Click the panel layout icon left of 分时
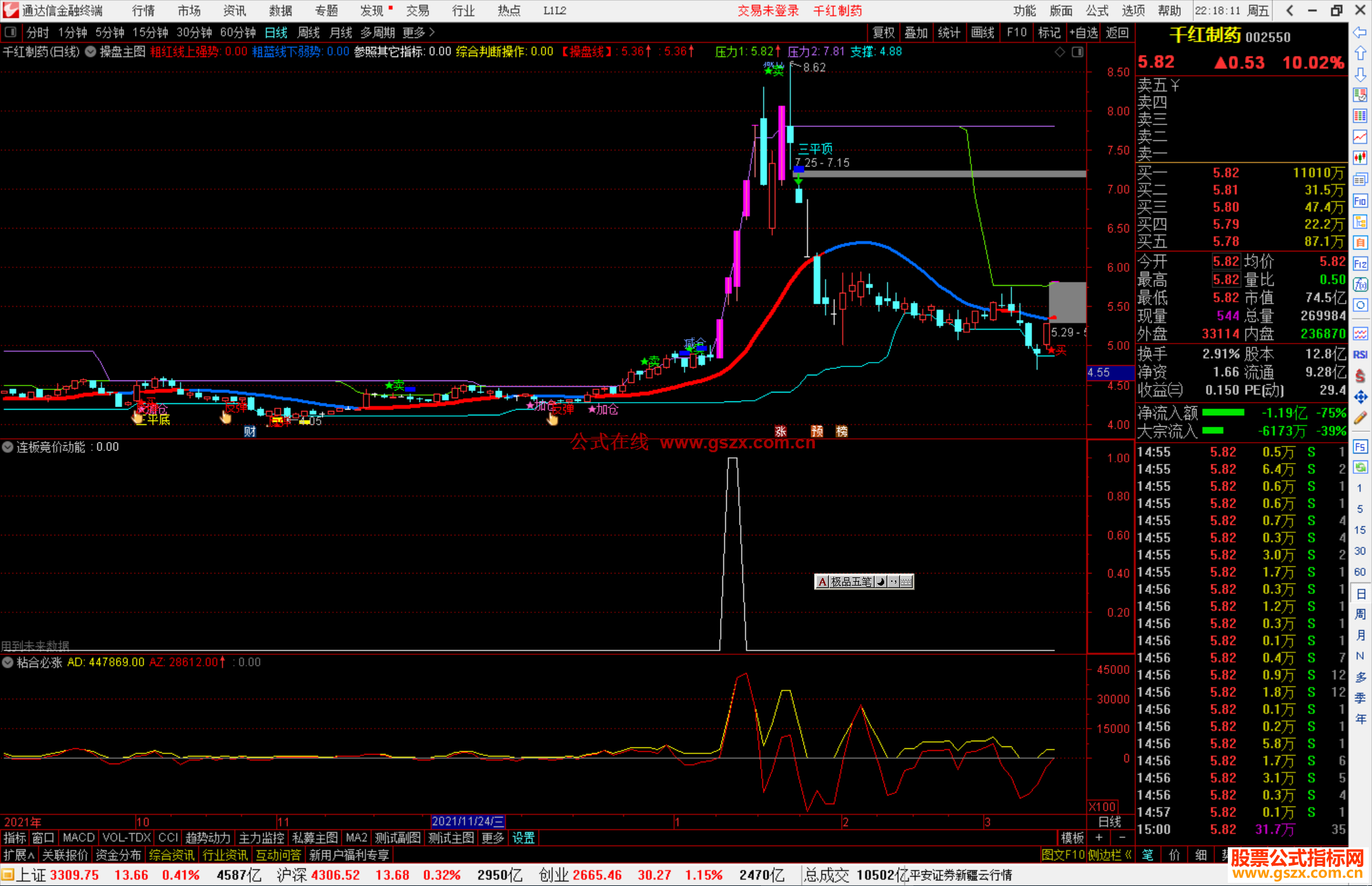Image resolution: width=1372 pixels, height=886 pixels. 11,32
